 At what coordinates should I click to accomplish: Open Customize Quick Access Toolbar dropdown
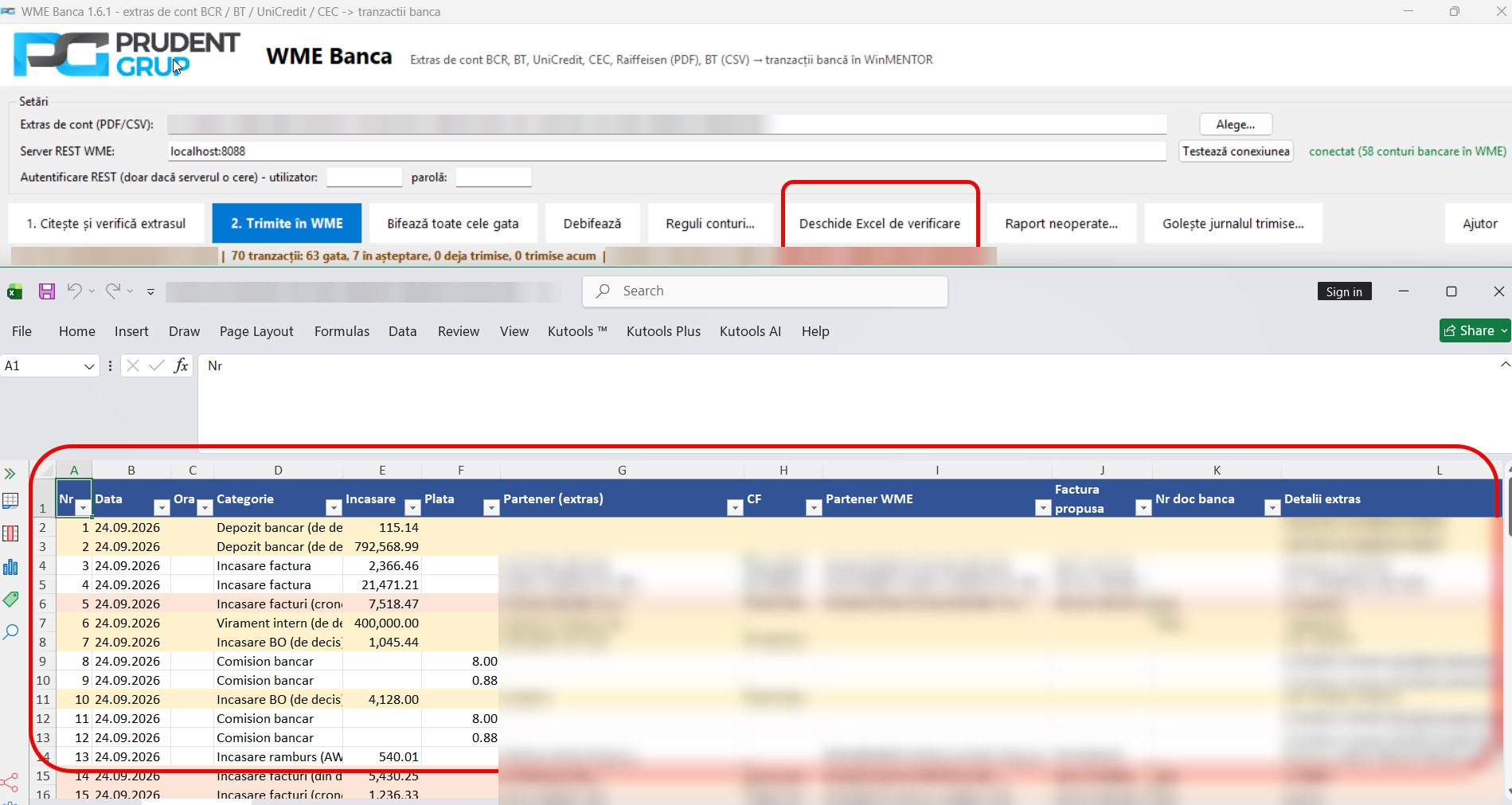(x=150, y=291)
